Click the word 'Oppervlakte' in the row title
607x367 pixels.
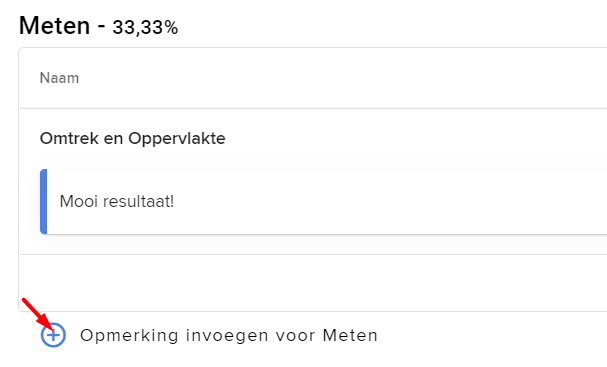[x=177, y=139]
